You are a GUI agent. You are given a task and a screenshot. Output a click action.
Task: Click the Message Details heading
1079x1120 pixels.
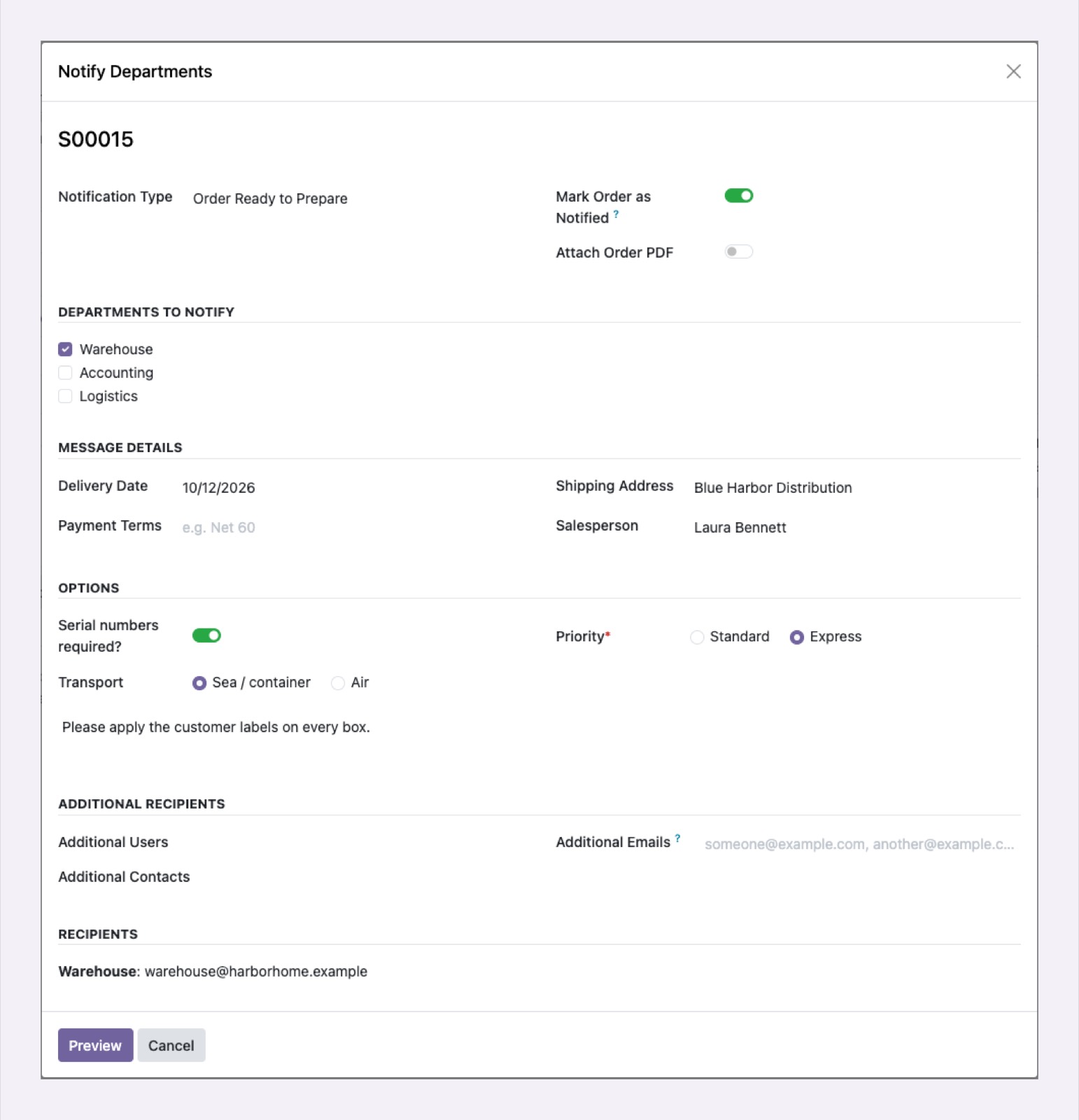pyautogui.click(x=120, y=447)
